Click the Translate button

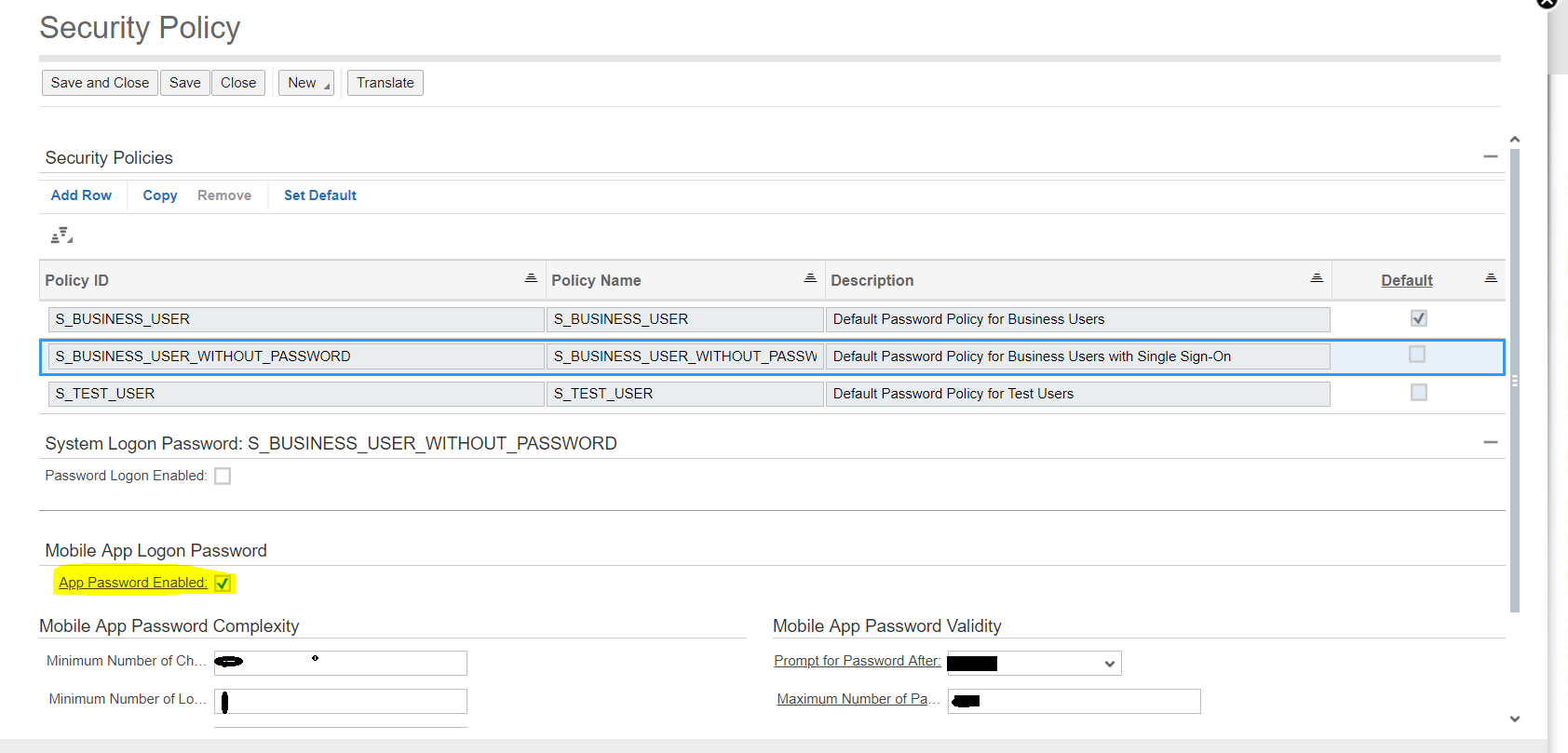[x=385, y=83]
